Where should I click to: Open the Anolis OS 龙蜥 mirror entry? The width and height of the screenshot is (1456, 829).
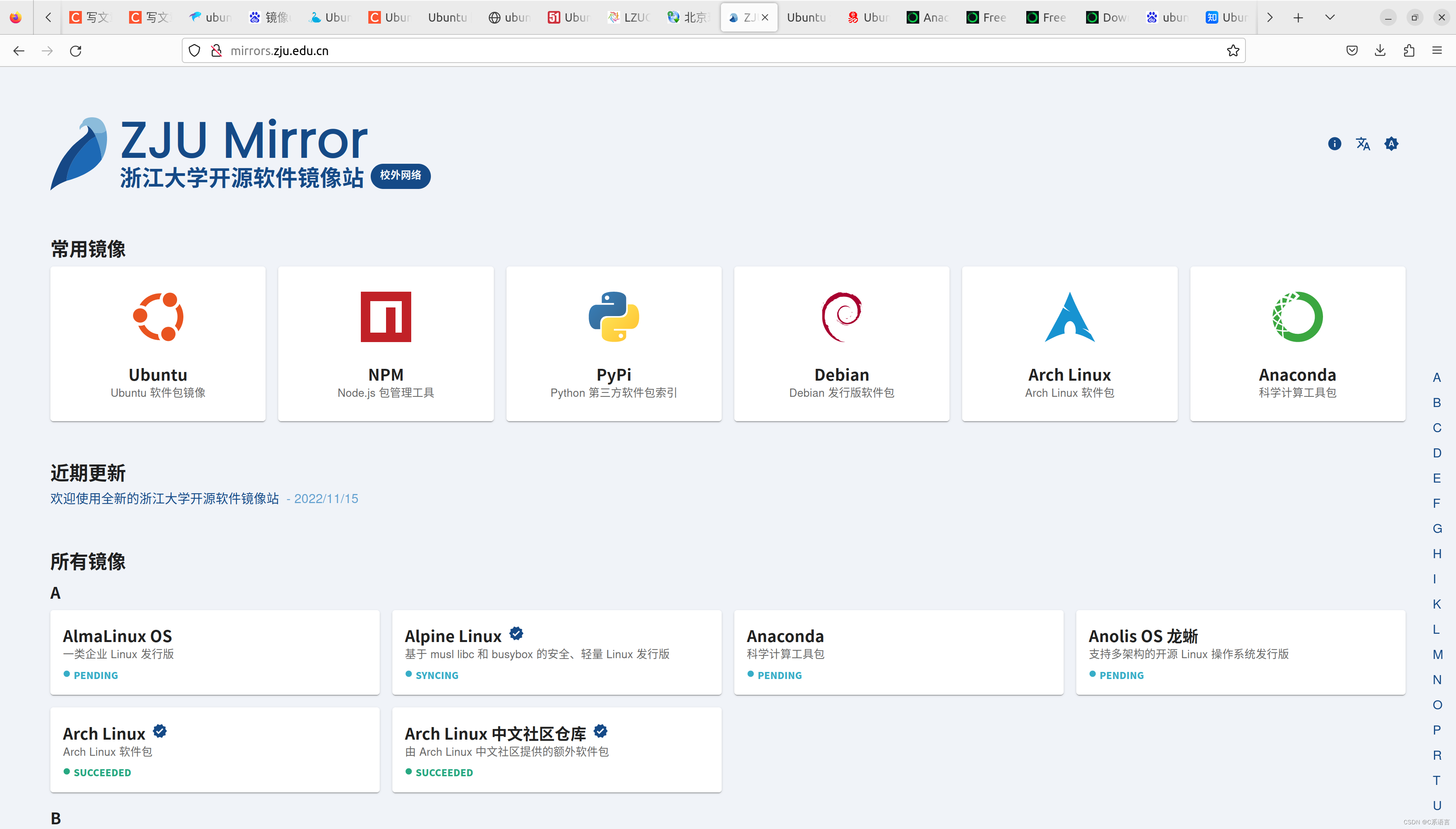[1240, 653]
